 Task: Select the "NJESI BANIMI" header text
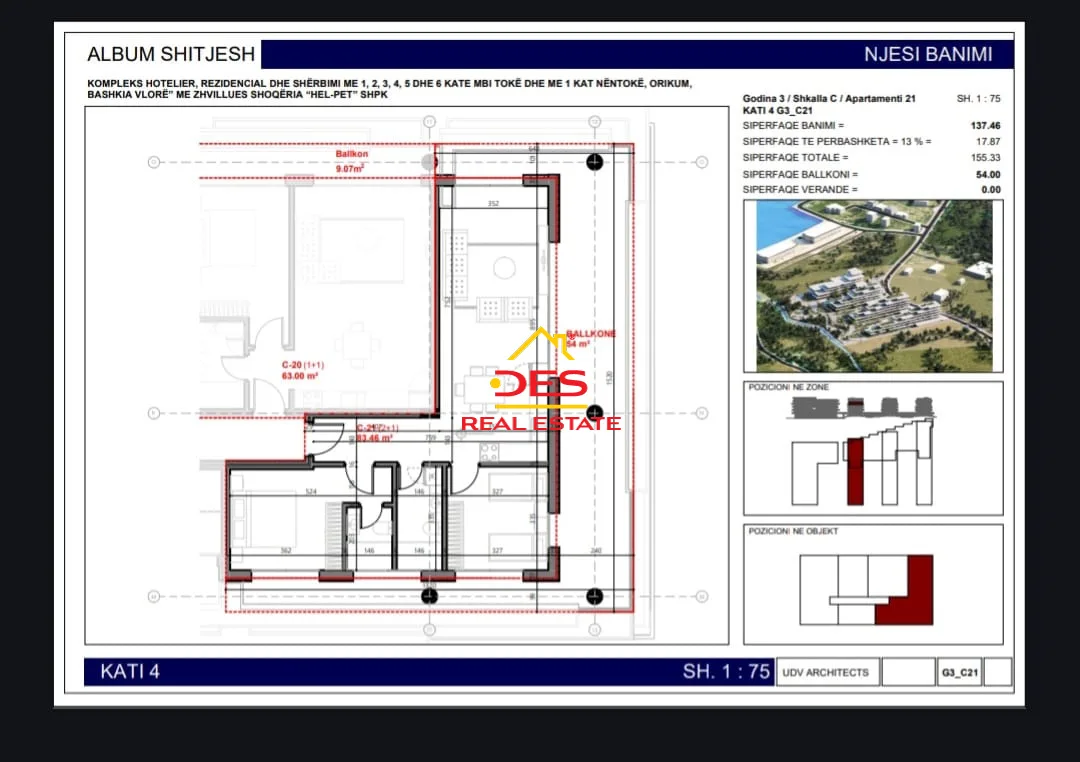pyautogui.click(x=928, y=54)
